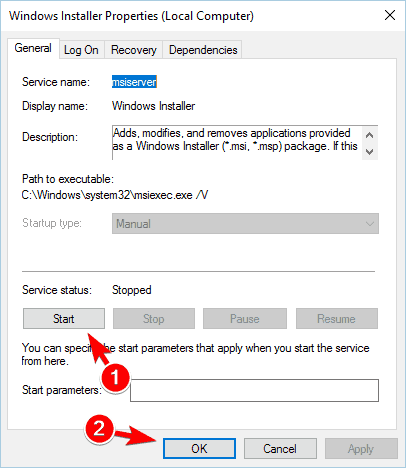
Task: Switch to the Dependencies tab
Action: click(x=203, y=50)
